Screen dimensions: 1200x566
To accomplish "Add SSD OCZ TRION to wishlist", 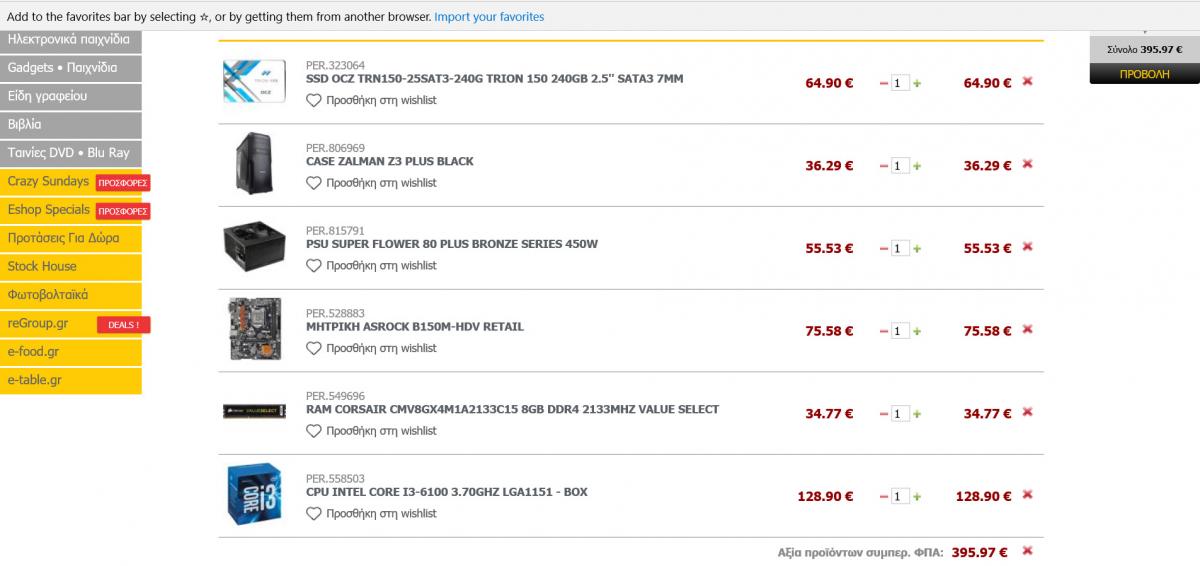I will [372, 100].
